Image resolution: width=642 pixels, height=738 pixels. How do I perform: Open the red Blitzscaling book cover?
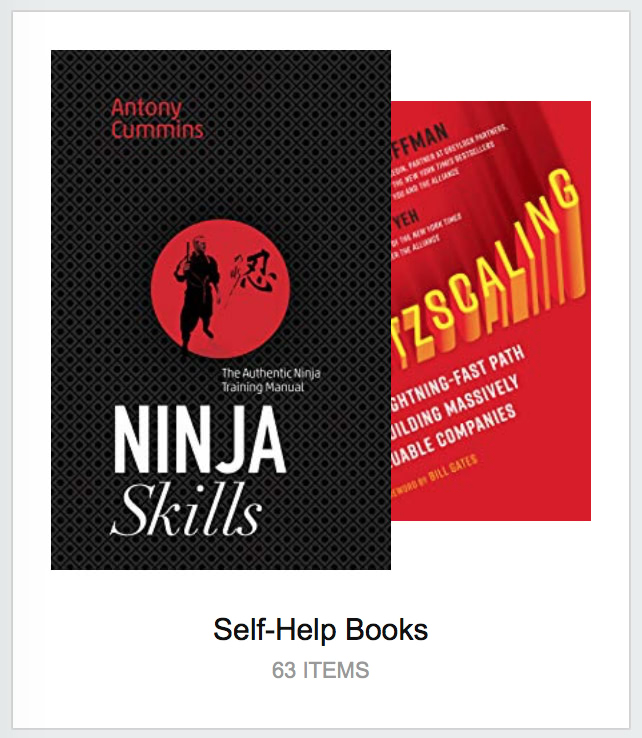pos(491,311)
